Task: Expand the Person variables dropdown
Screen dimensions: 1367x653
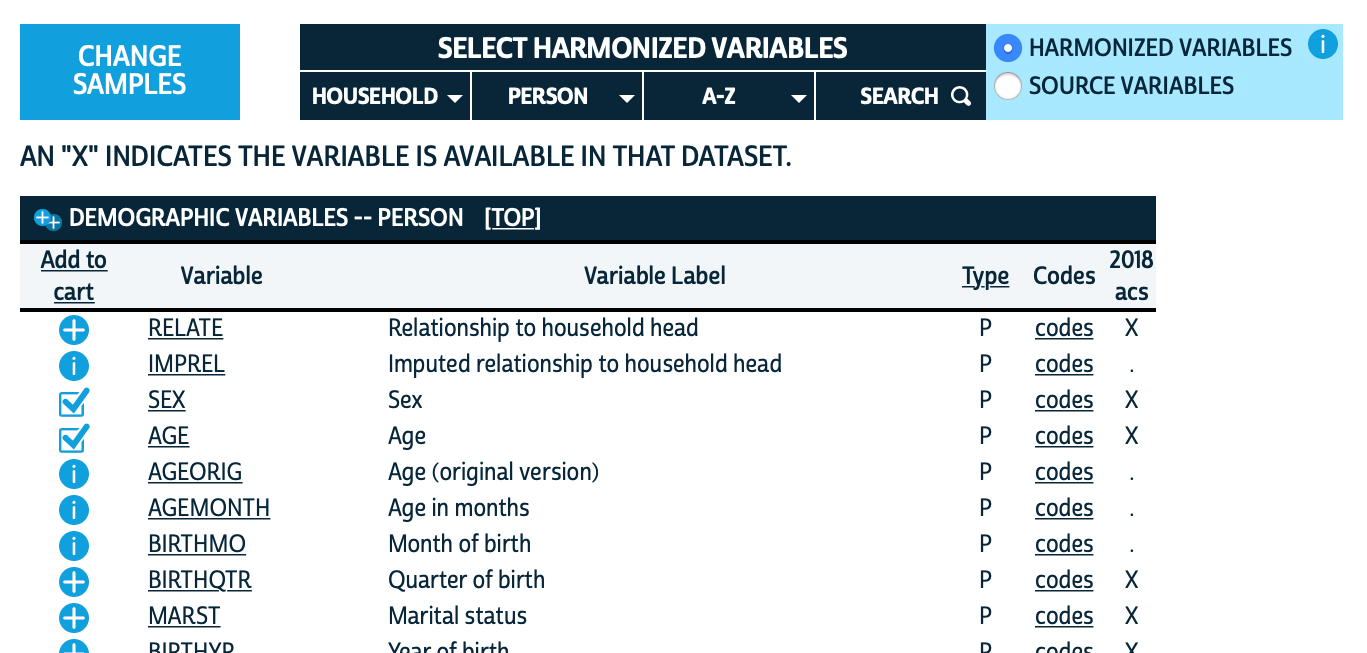Action: (x=557, y=97)
